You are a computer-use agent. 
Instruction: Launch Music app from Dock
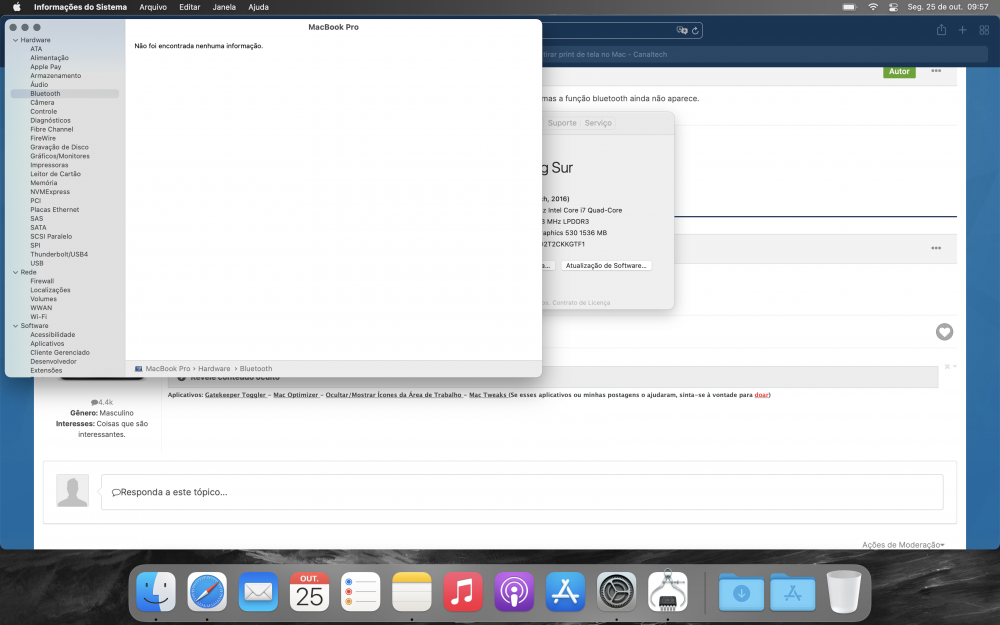(463, 591)
